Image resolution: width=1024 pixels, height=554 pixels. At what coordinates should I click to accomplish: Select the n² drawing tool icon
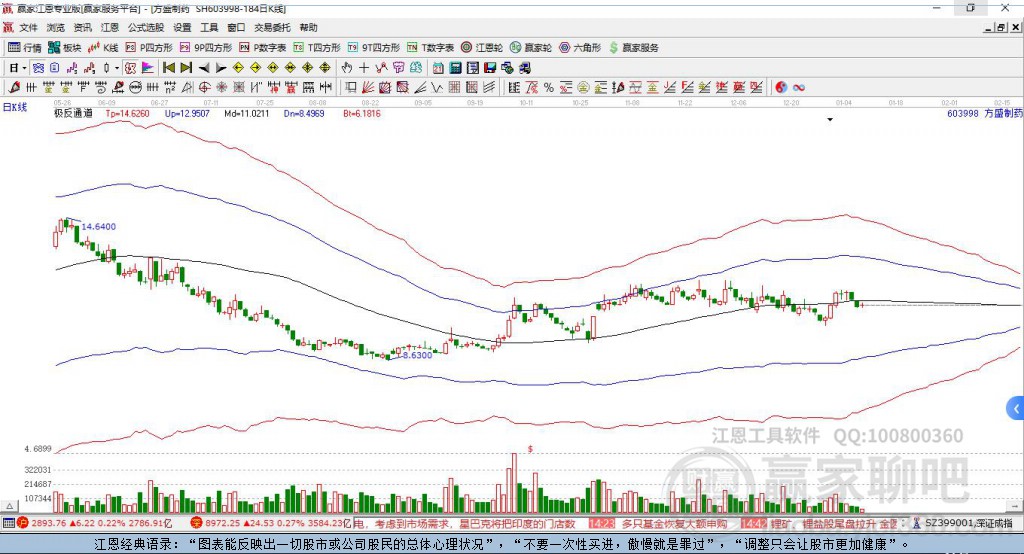click(x=170, y=87)
